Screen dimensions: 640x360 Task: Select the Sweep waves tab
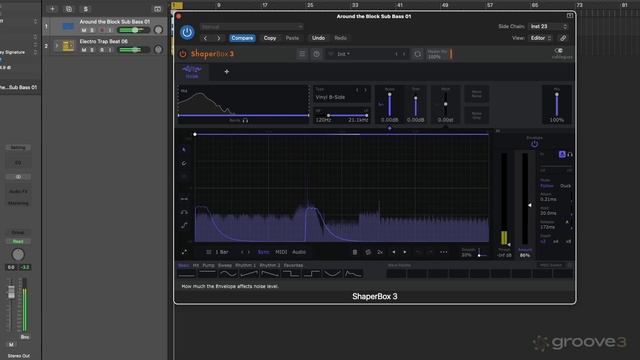pos(224,265)
